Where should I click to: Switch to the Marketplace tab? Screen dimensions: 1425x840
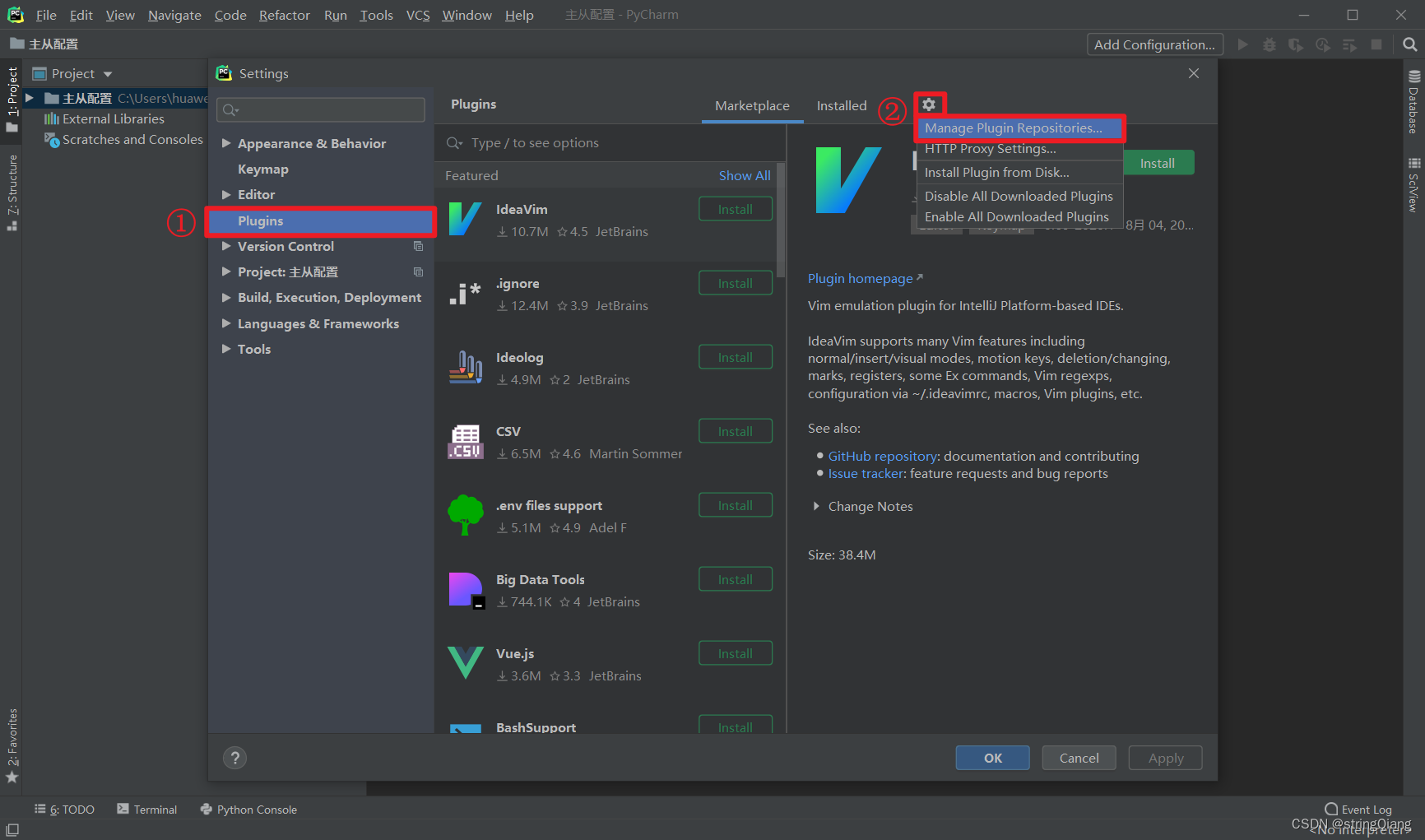pyautogui.click(x=752, y=105)
